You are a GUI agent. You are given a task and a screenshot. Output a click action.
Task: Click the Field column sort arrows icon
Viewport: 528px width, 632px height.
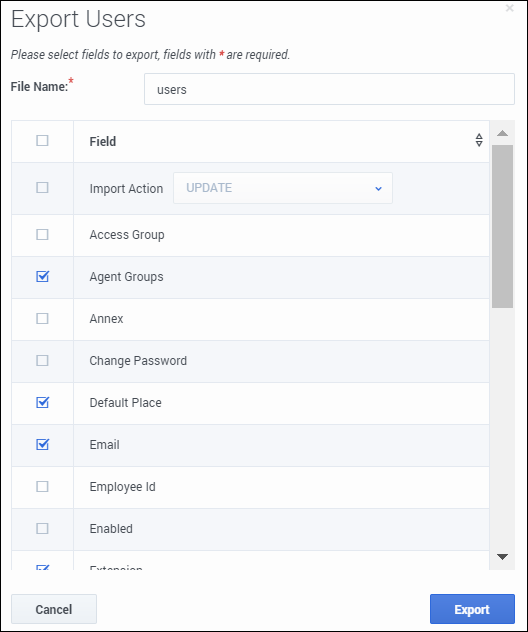(479, 140)
